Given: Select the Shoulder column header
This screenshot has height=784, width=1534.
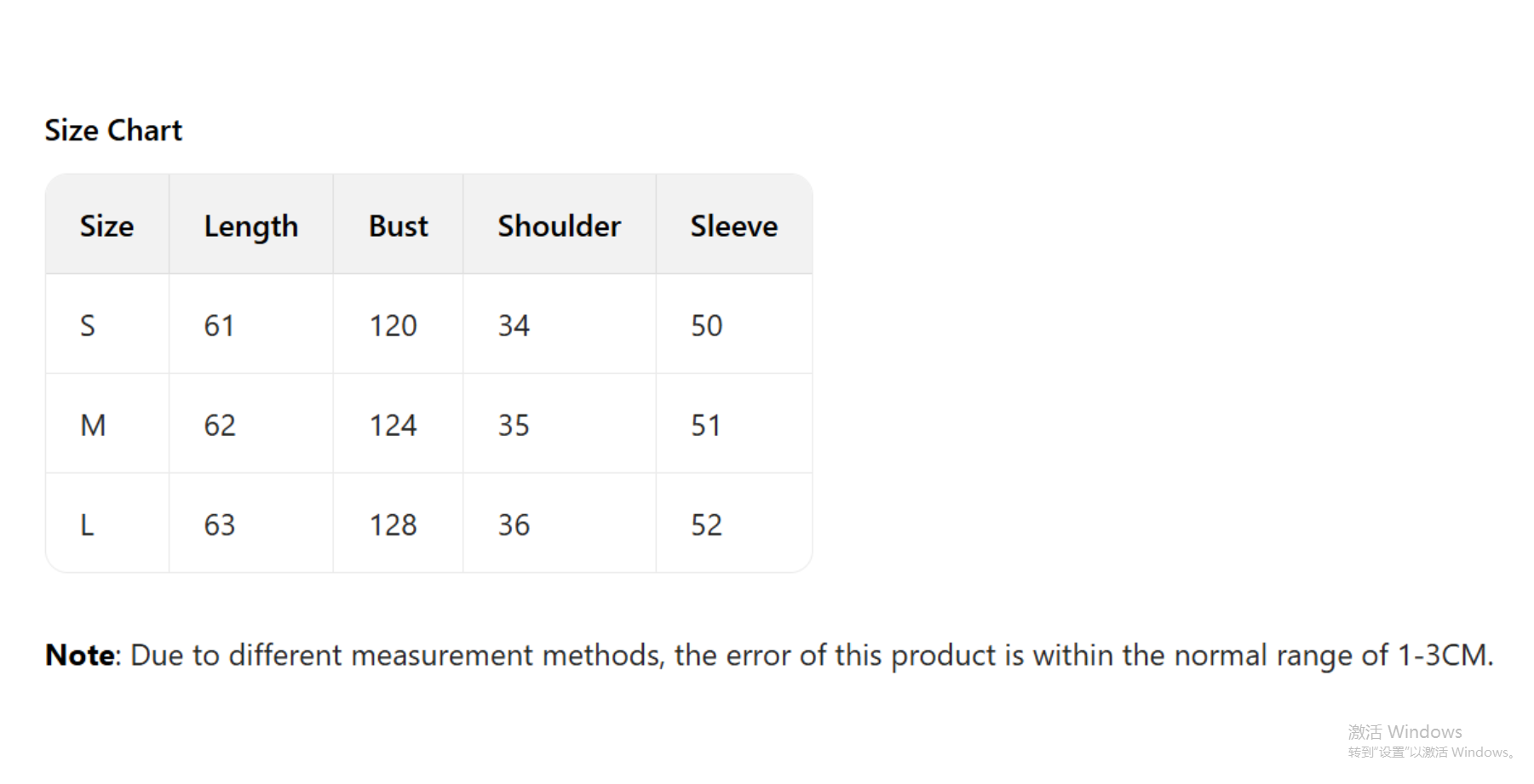Looking at the screenshot, I should (559, 226).
